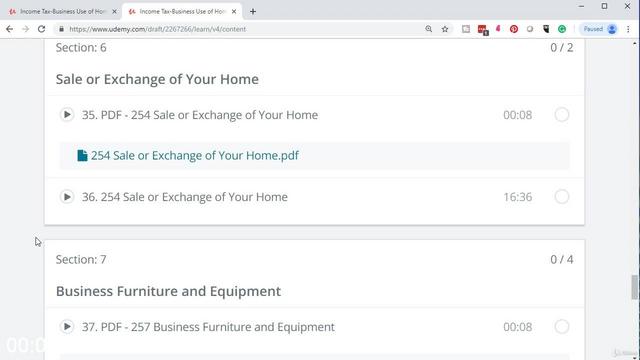Mark lecture 37 as complete
This screenshot has width=640, height=360.
pos(562,327)
